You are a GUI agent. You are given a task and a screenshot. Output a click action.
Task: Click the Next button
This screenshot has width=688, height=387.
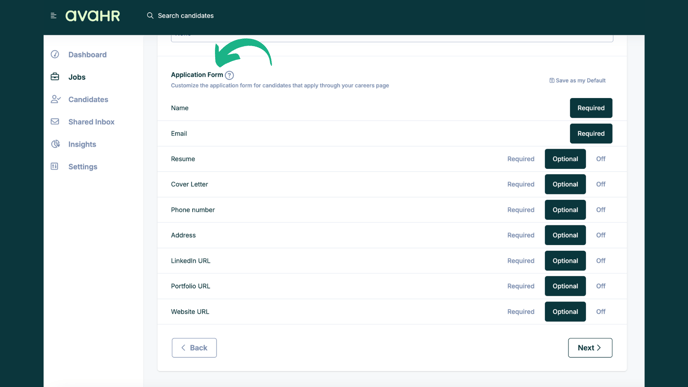point(590,348)
